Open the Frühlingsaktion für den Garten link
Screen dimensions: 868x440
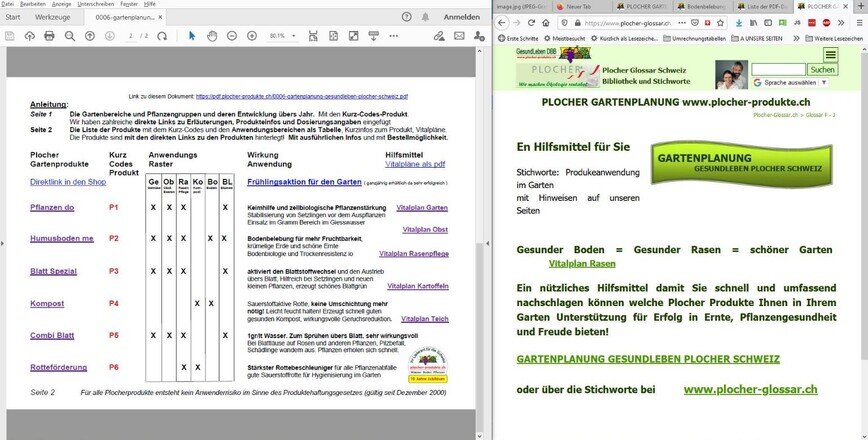(304, 182)
